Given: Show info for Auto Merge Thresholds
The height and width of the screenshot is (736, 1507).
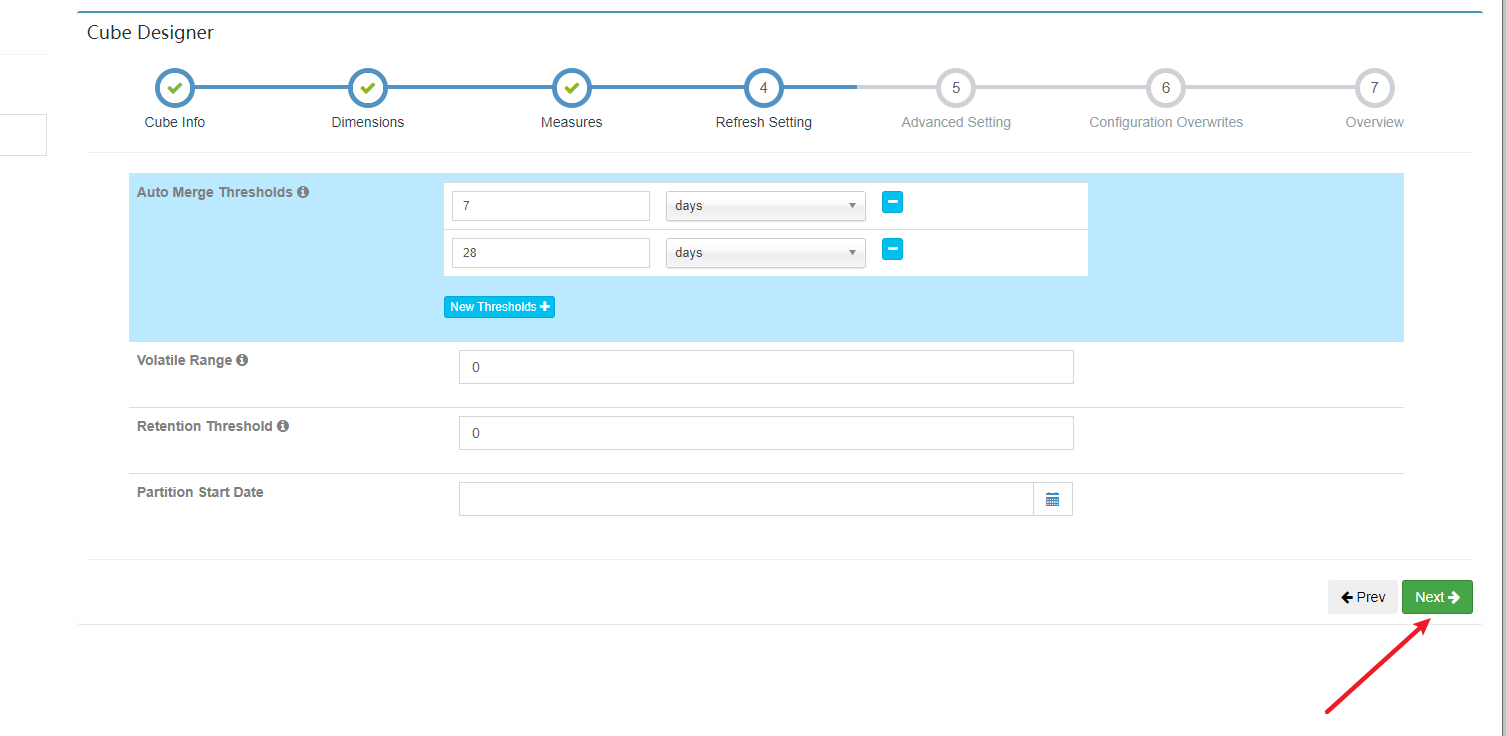Looking at the screenshot, I should click(303, 192).
